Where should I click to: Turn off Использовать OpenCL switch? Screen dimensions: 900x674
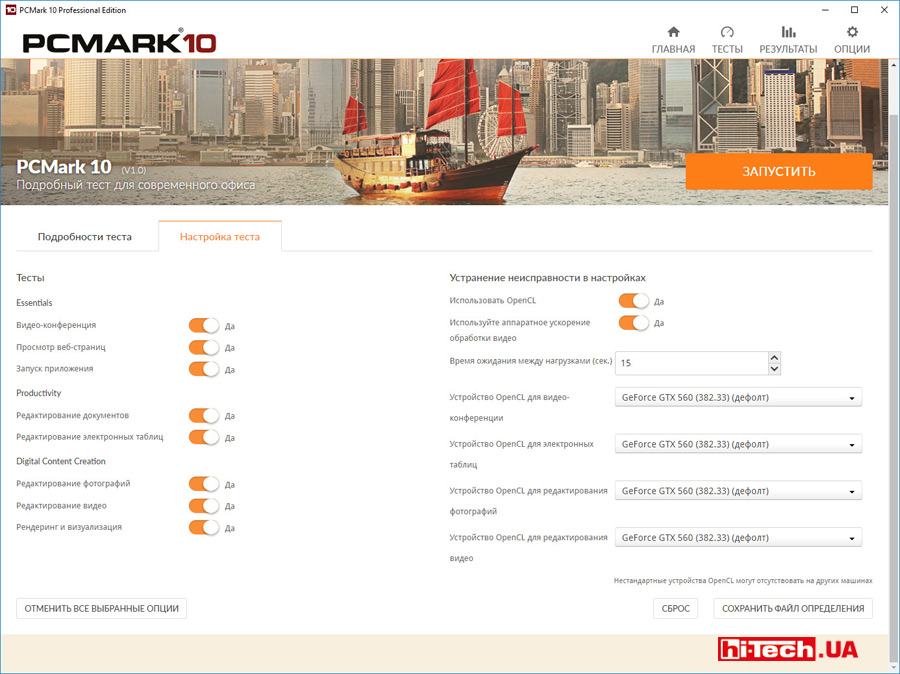tap(634, 300)
